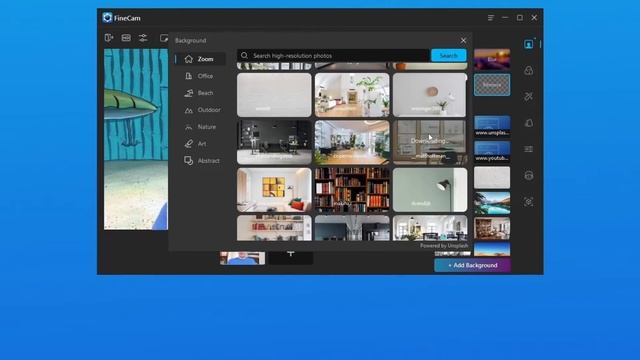Click the Search button

pos(449,56)
